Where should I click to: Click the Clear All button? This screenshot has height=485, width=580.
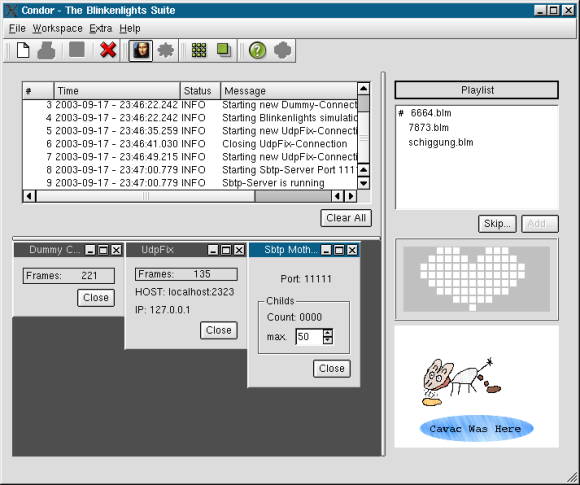346,218
